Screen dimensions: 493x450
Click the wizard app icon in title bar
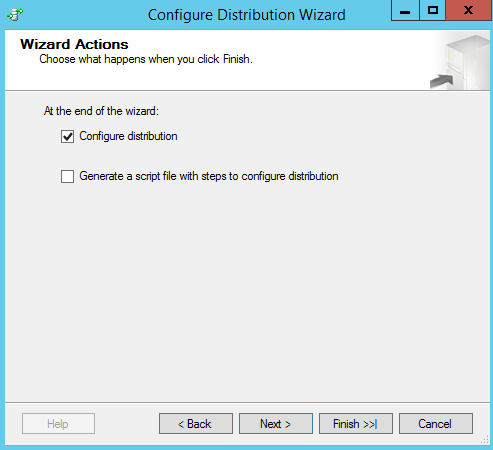15,15
